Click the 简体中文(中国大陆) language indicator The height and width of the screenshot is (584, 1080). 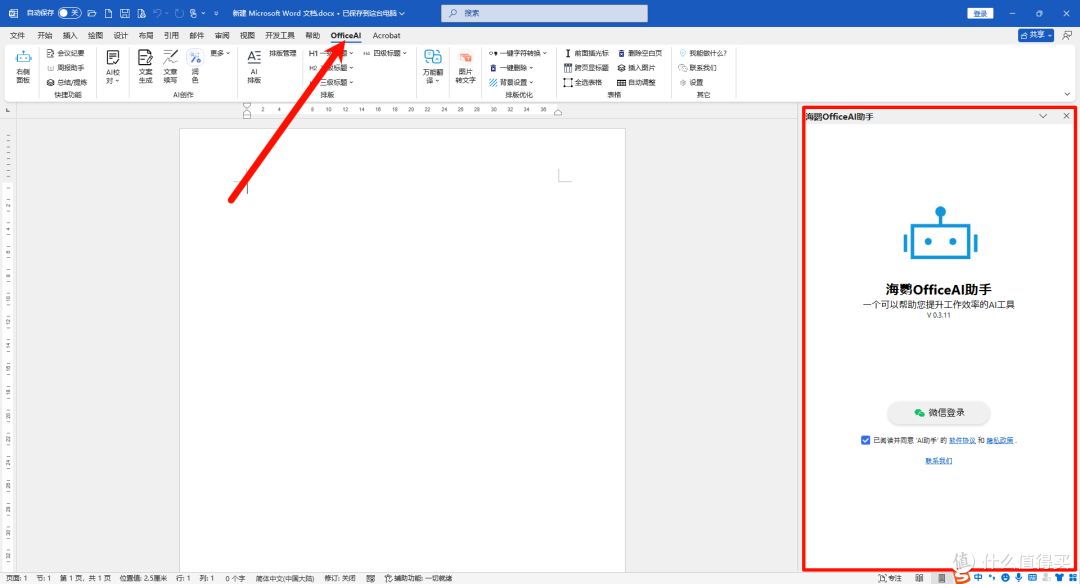point(284,578)
